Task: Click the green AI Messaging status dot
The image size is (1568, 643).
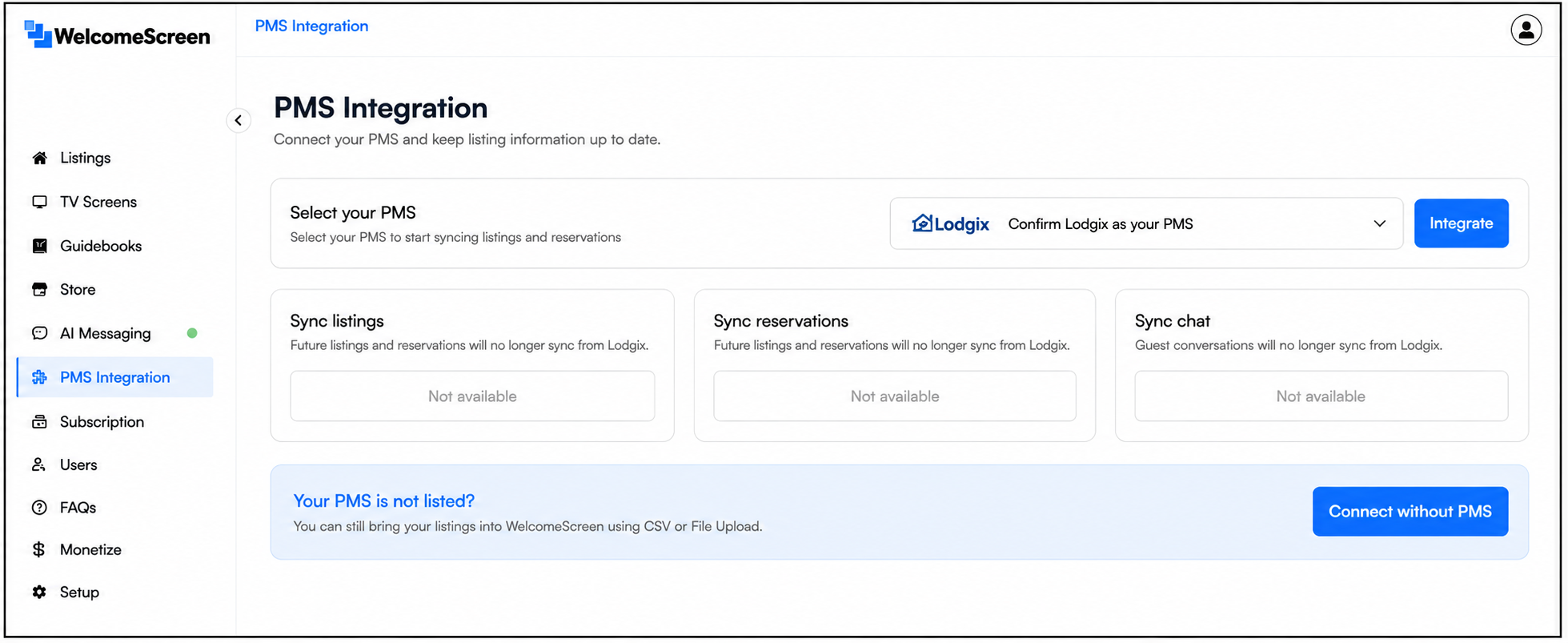Action: point(192,333)
